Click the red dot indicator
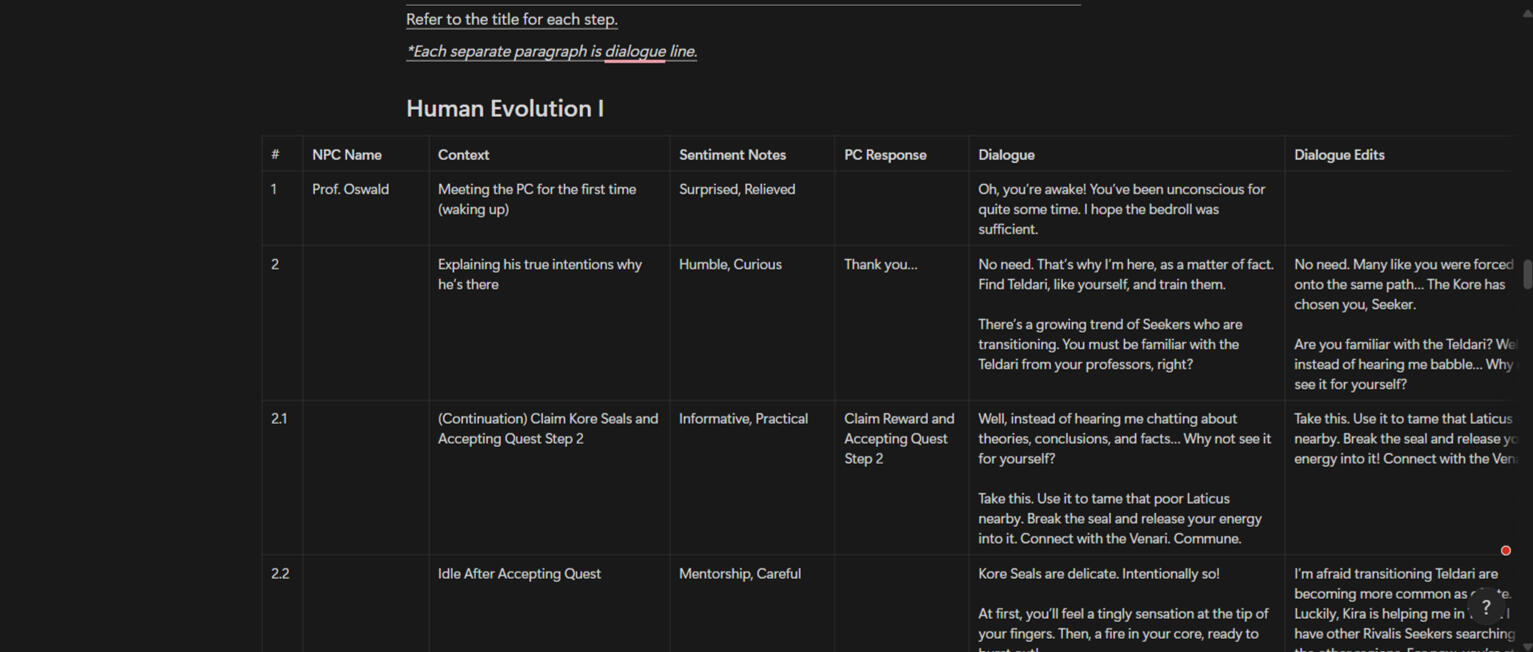The height and width of the screenshot is (652, 1533). click(x=1505, y=551)
